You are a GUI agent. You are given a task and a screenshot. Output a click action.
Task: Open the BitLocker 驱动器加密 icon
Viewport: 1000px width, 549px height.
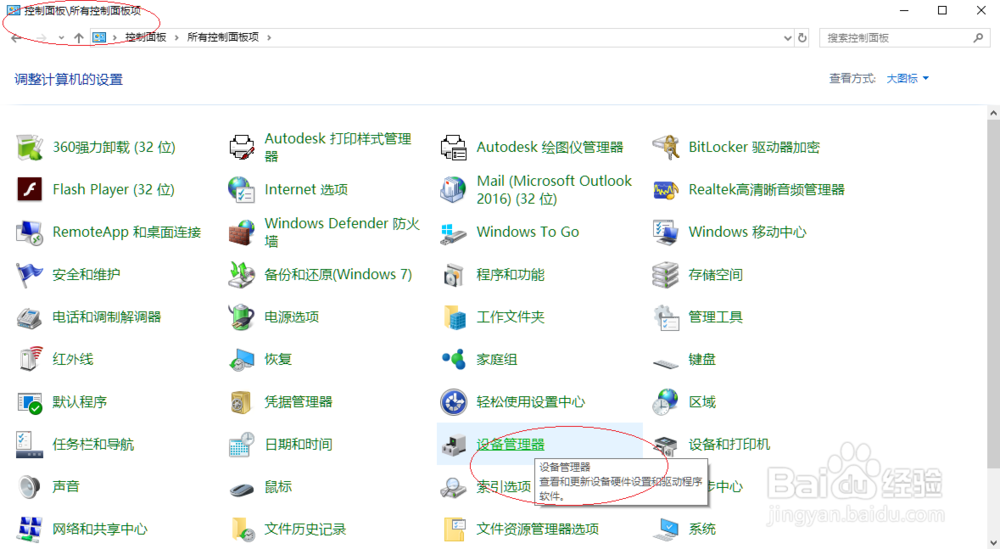[x=666, y=147]
